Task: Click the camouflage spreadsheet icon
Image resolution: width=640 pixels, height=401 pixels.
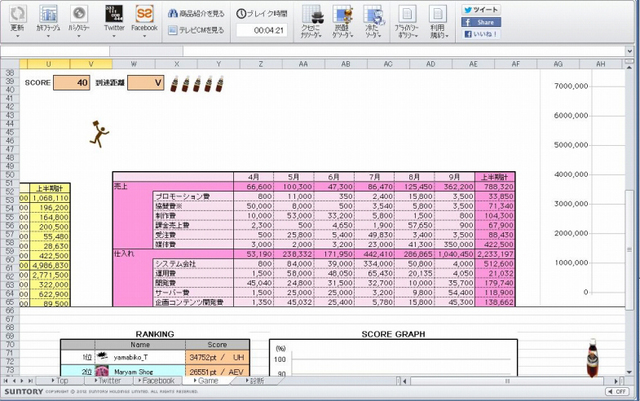Action: click(x=48, y=15)
